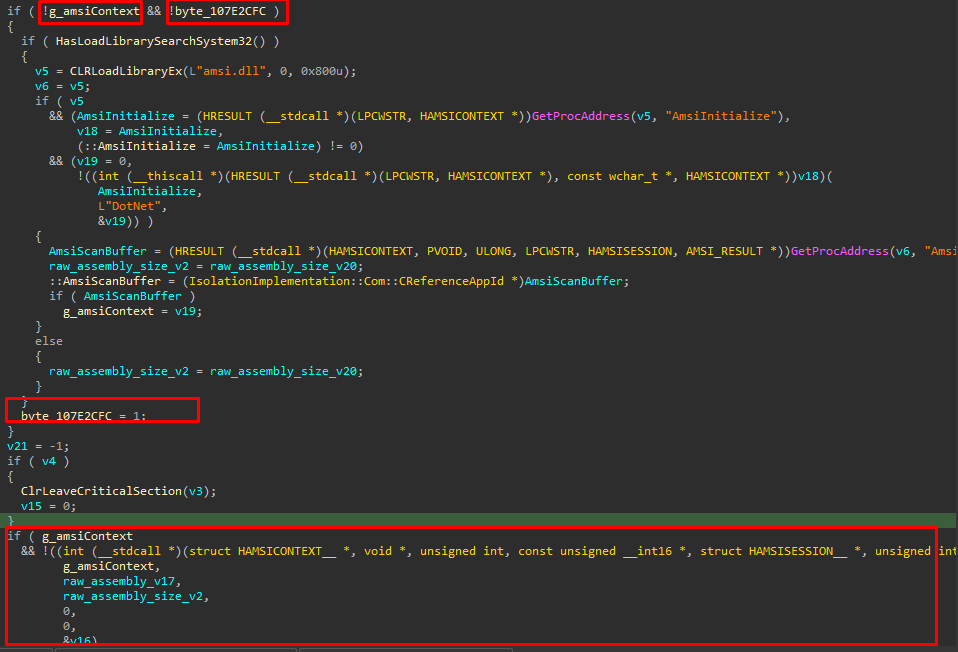
Task: Click the else keyword
Action: click(x=49, y=341)
